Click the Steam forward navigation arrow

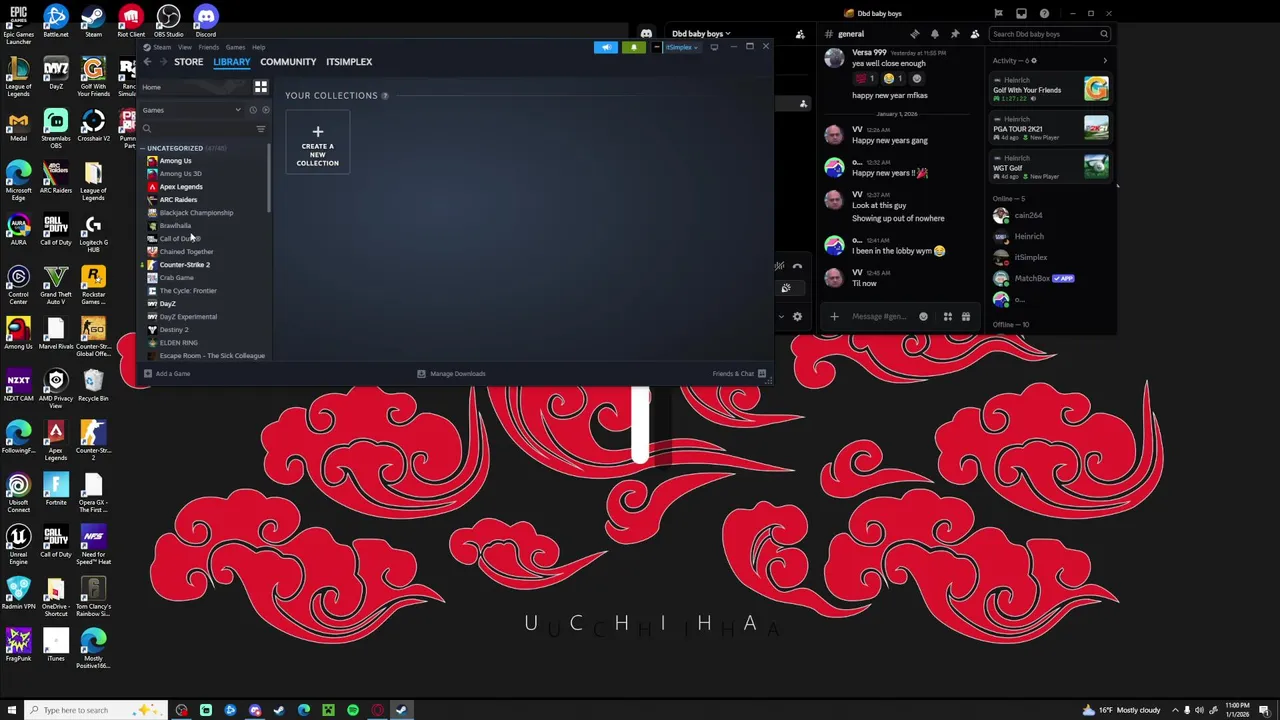point(162,62)
